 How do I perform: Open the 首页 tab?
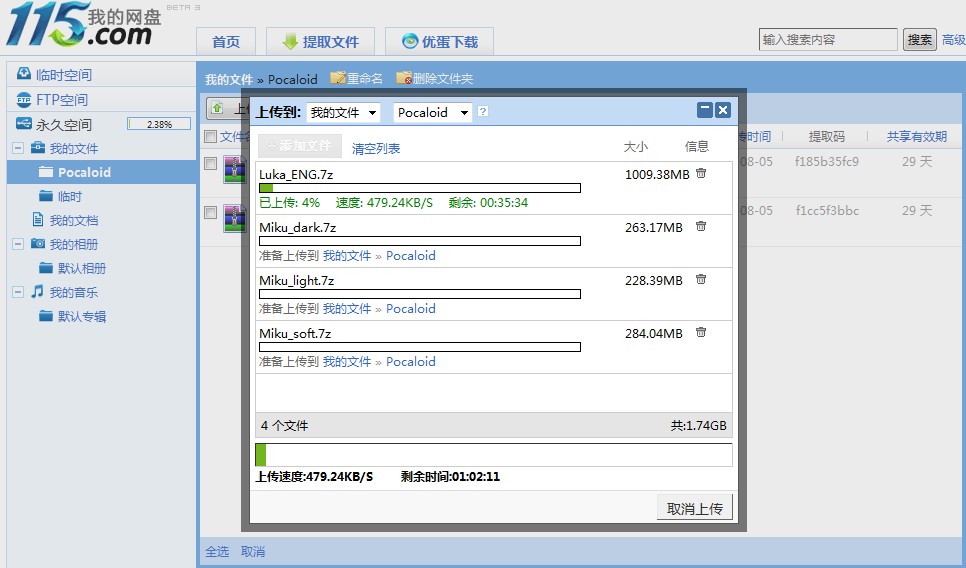pos(226,41)
